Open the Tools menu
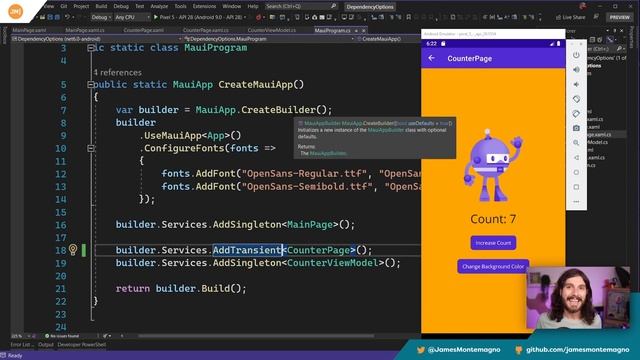Viewport: 640px width, 360px height. pyautogui.click(x=180, y=6)
